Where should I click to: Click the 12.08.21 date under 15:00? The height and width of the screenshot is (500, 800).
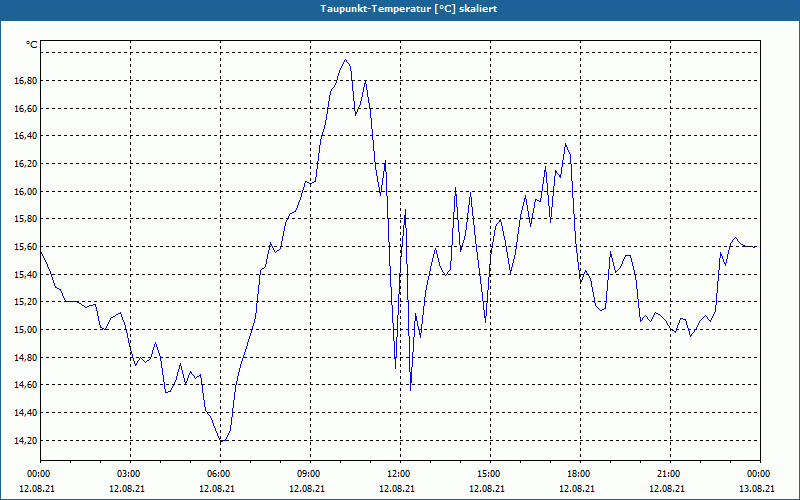click(488, 489)
